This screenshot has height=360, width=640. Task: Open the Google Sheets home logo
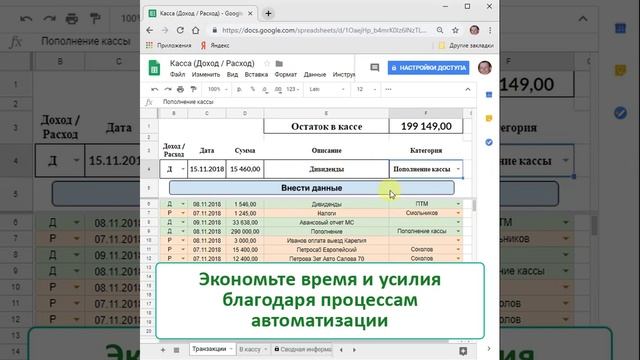[x=154, y=68]
